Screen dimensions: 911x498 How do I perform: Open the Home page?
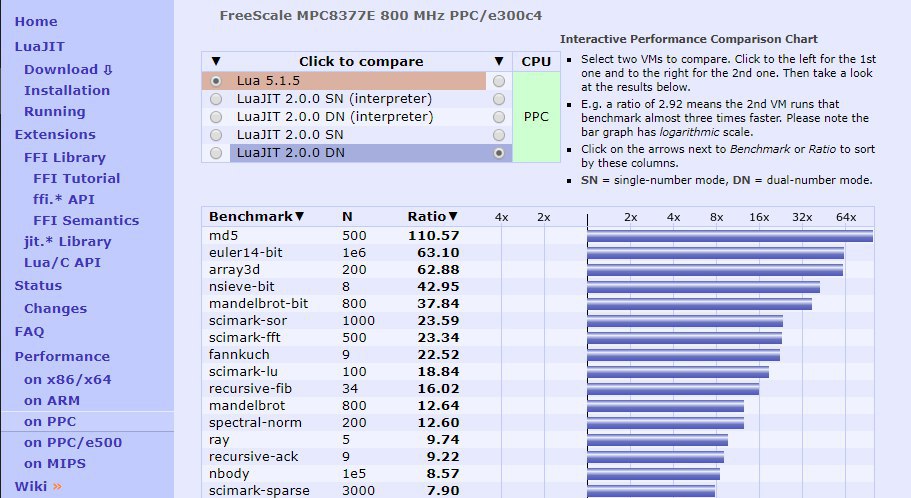point(36,22)
